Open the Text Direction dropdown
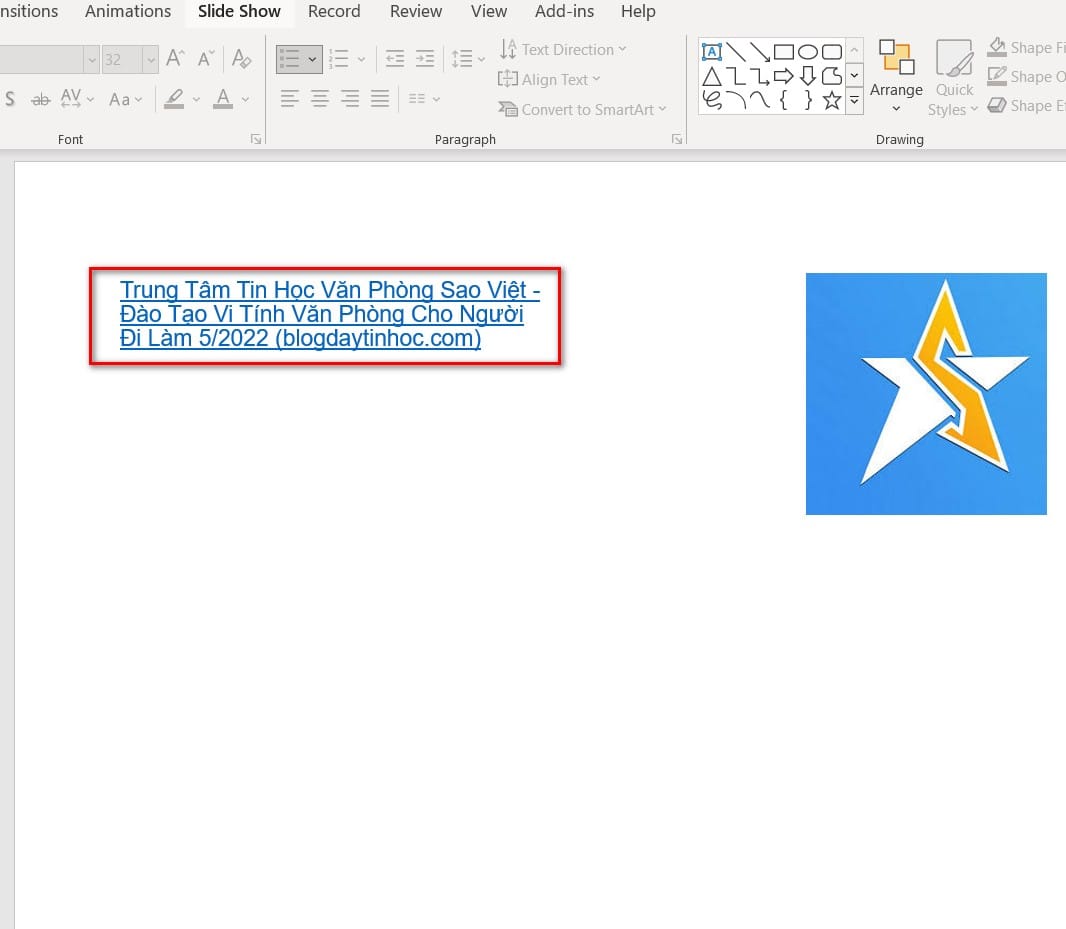The height and width of the screenshot is (929, 1066). tap(562, 50)
